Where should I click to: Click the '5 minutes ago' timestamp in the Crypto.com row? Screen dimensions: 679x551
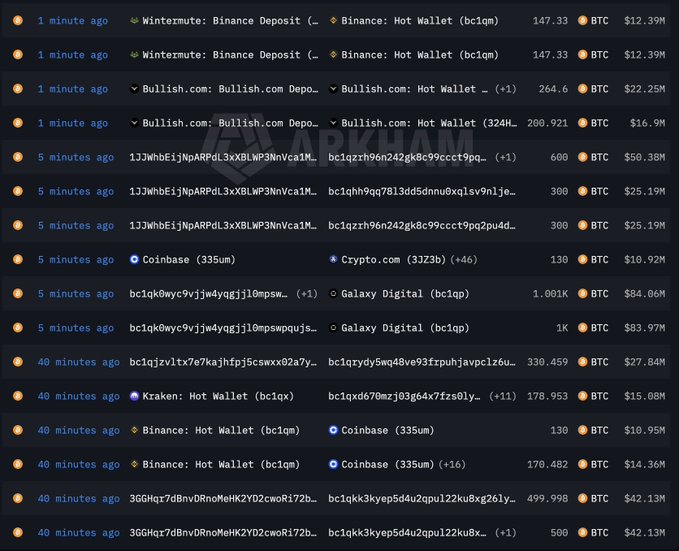[76, 259]
